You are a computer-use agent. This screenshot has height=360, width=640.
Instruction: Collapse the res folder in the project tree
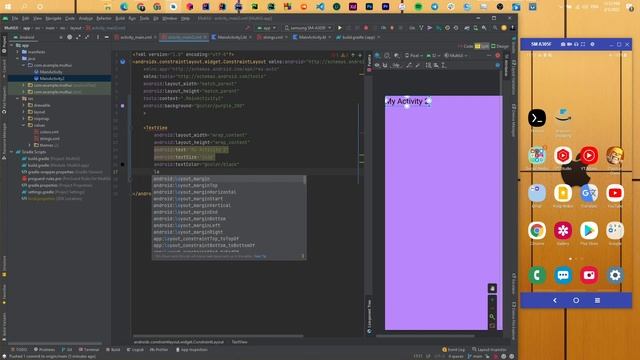(18, 98)
